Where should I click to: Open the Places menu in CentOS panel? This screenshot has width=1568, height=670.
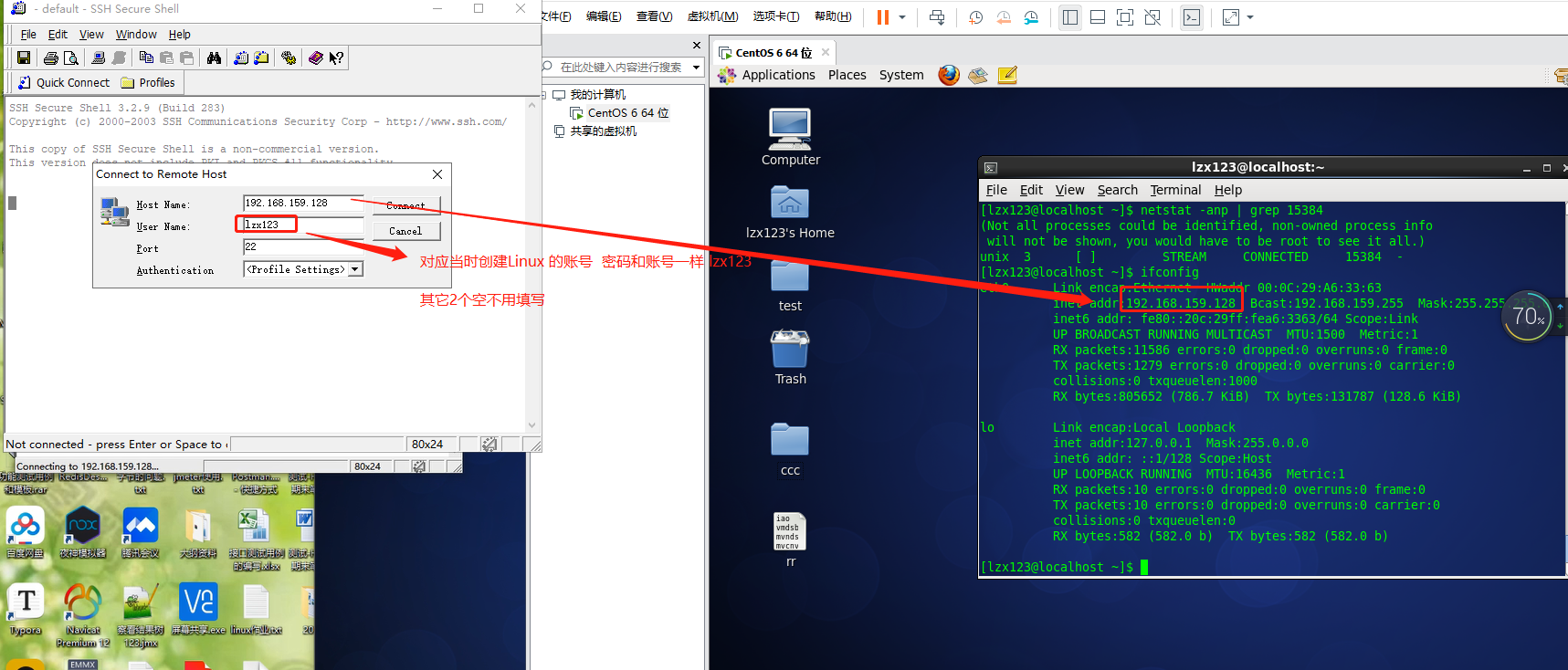pyautogui.click(x=847, y=75)
